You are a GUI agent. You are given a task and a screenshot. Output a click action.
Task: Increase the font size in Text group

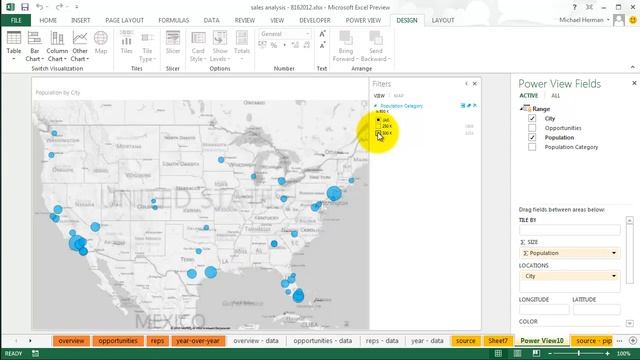pos(322,34)
